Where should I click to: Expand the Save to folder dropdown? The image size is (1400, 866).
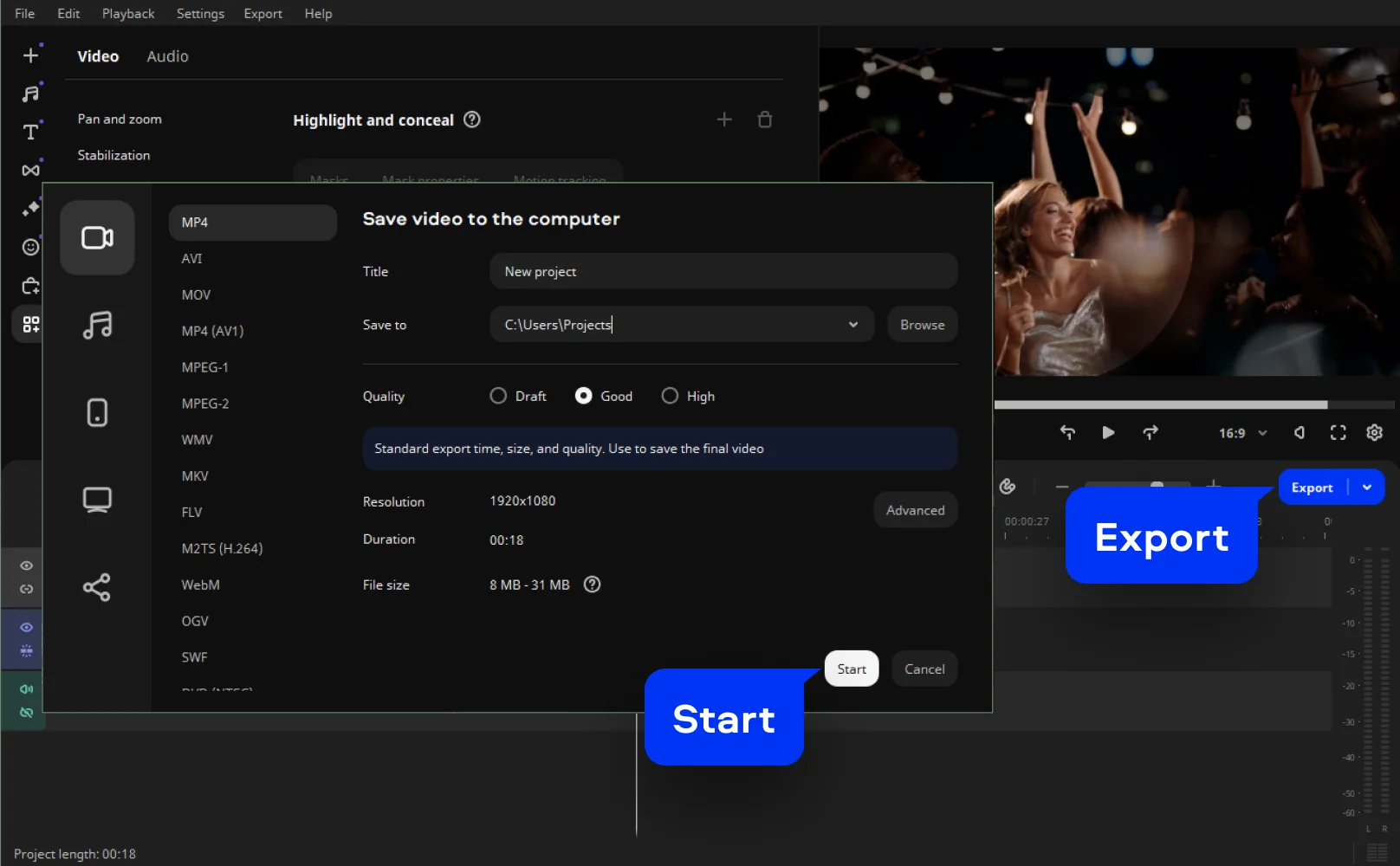tap(852, 325)
